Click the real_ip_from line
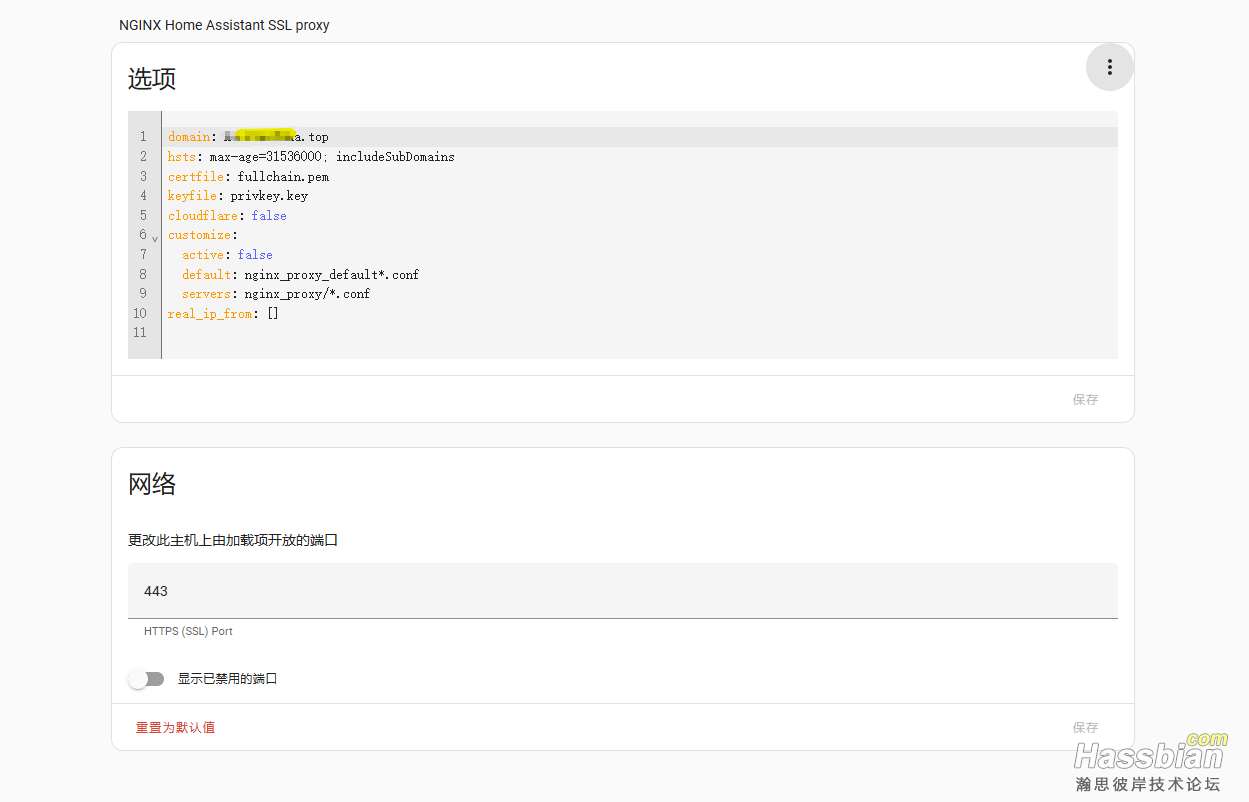 tap(223, 313)
